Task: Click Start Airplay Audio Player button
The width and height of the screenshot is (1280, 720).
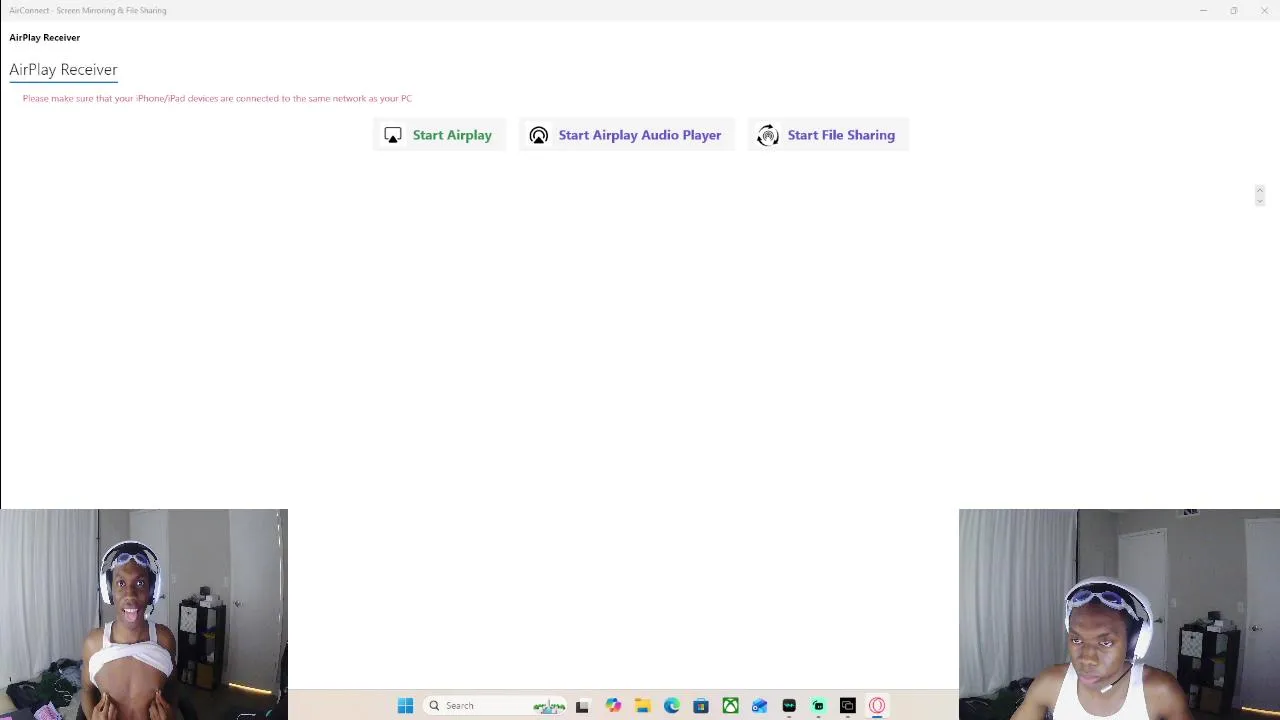Action: click(626, 135)
